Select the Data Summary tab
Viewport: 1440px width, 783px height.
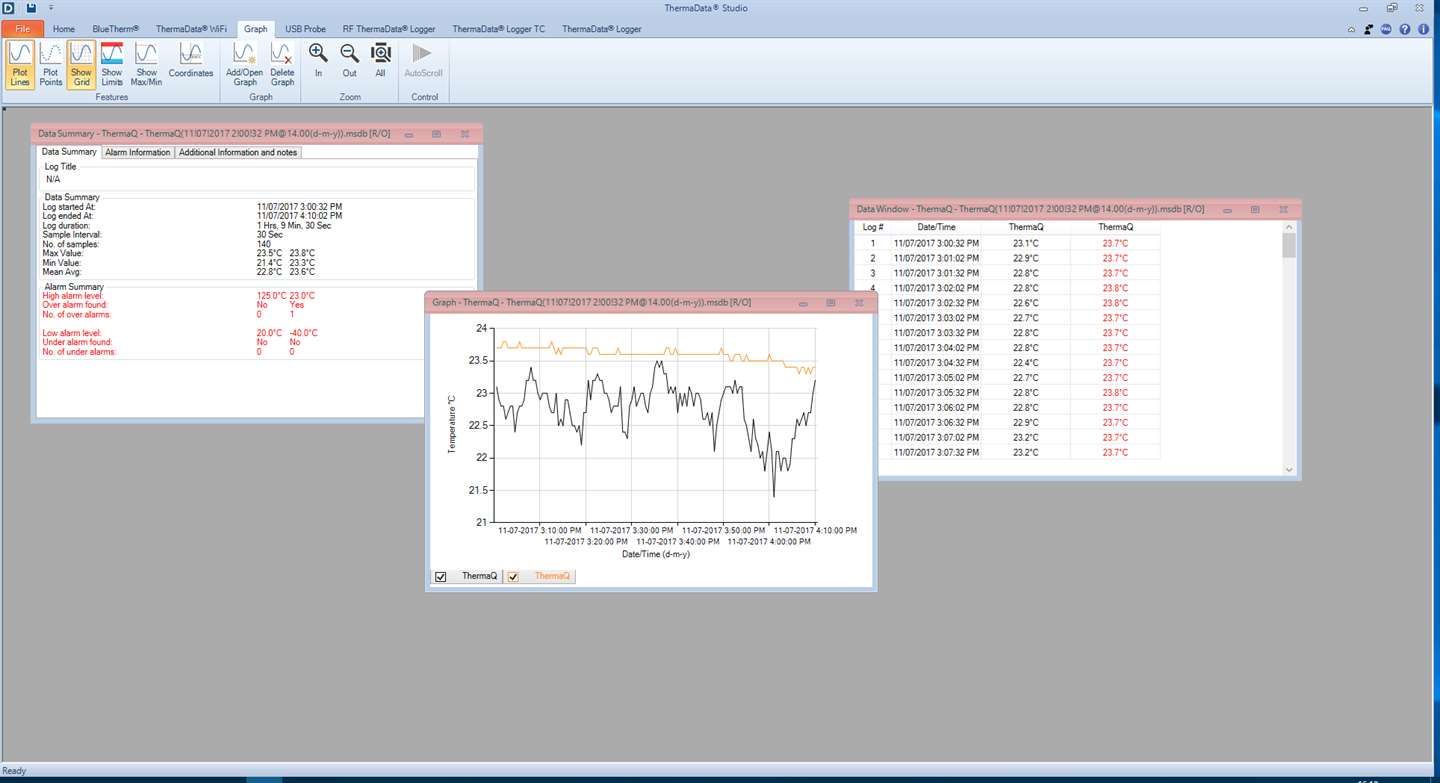coord(69,152)
